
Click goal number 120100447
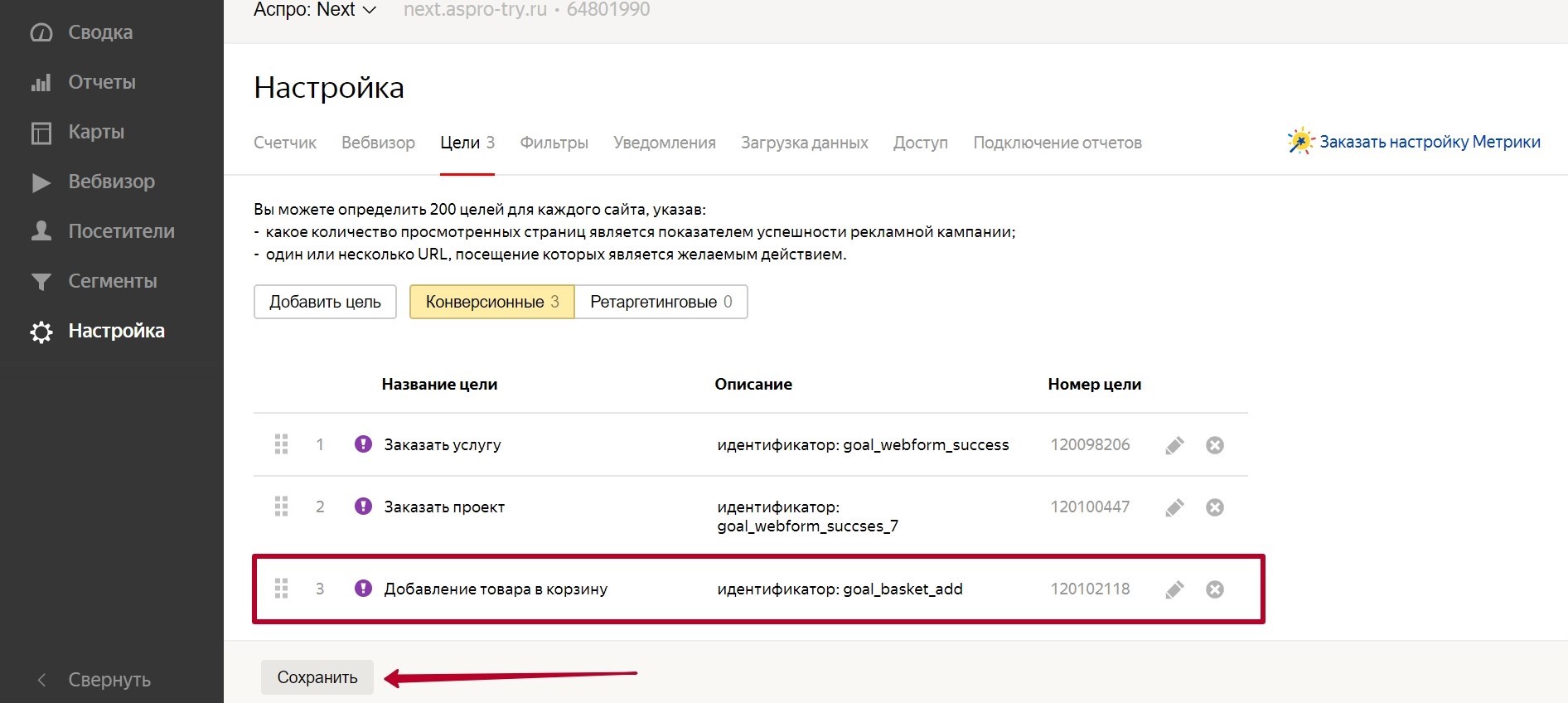pos(1090,507)
